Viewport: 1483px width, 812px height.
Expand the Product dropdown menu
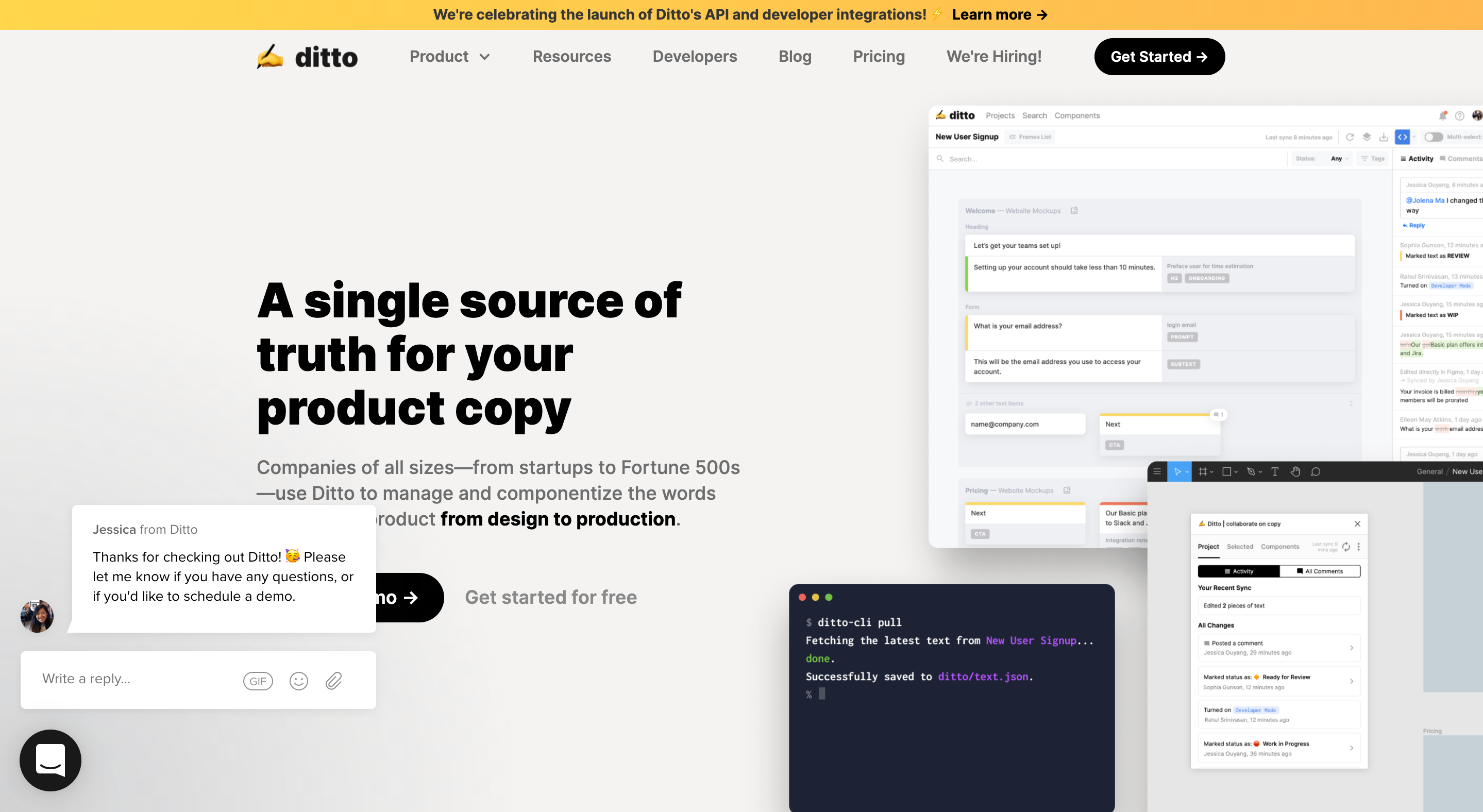449,56
